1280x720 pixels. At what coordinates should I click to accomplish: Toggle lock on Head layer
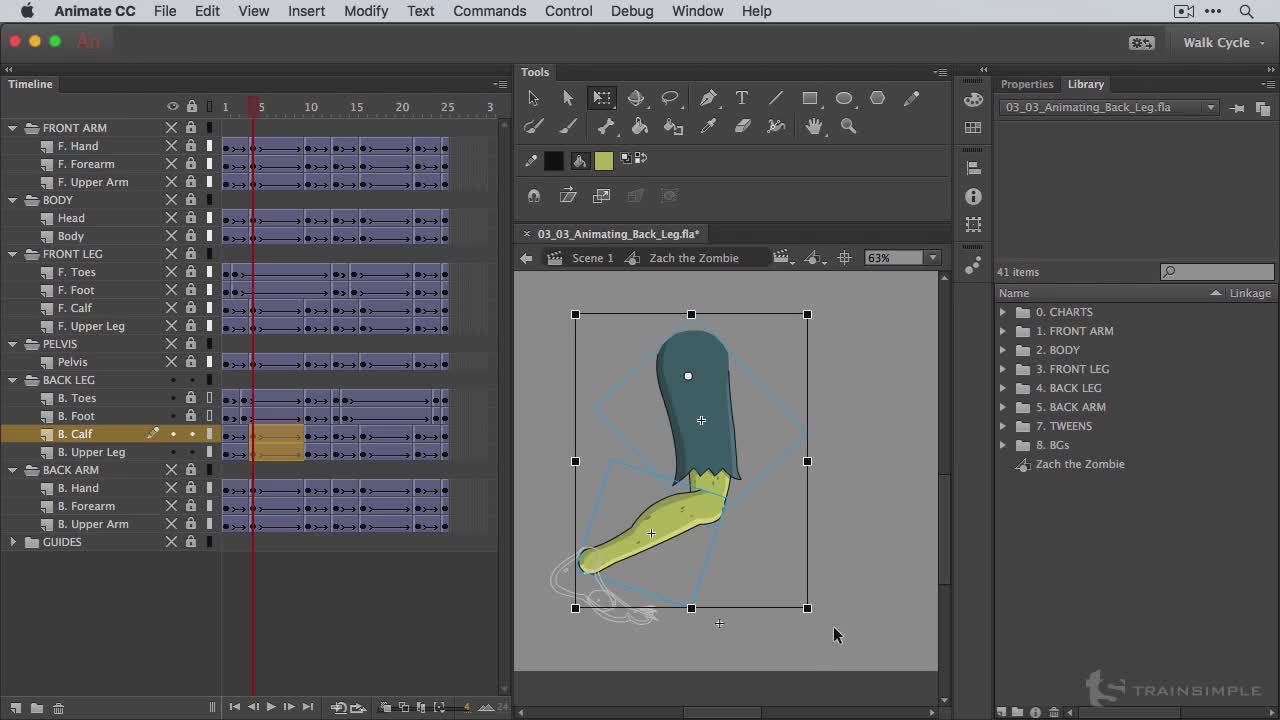[x=191, y=218]
